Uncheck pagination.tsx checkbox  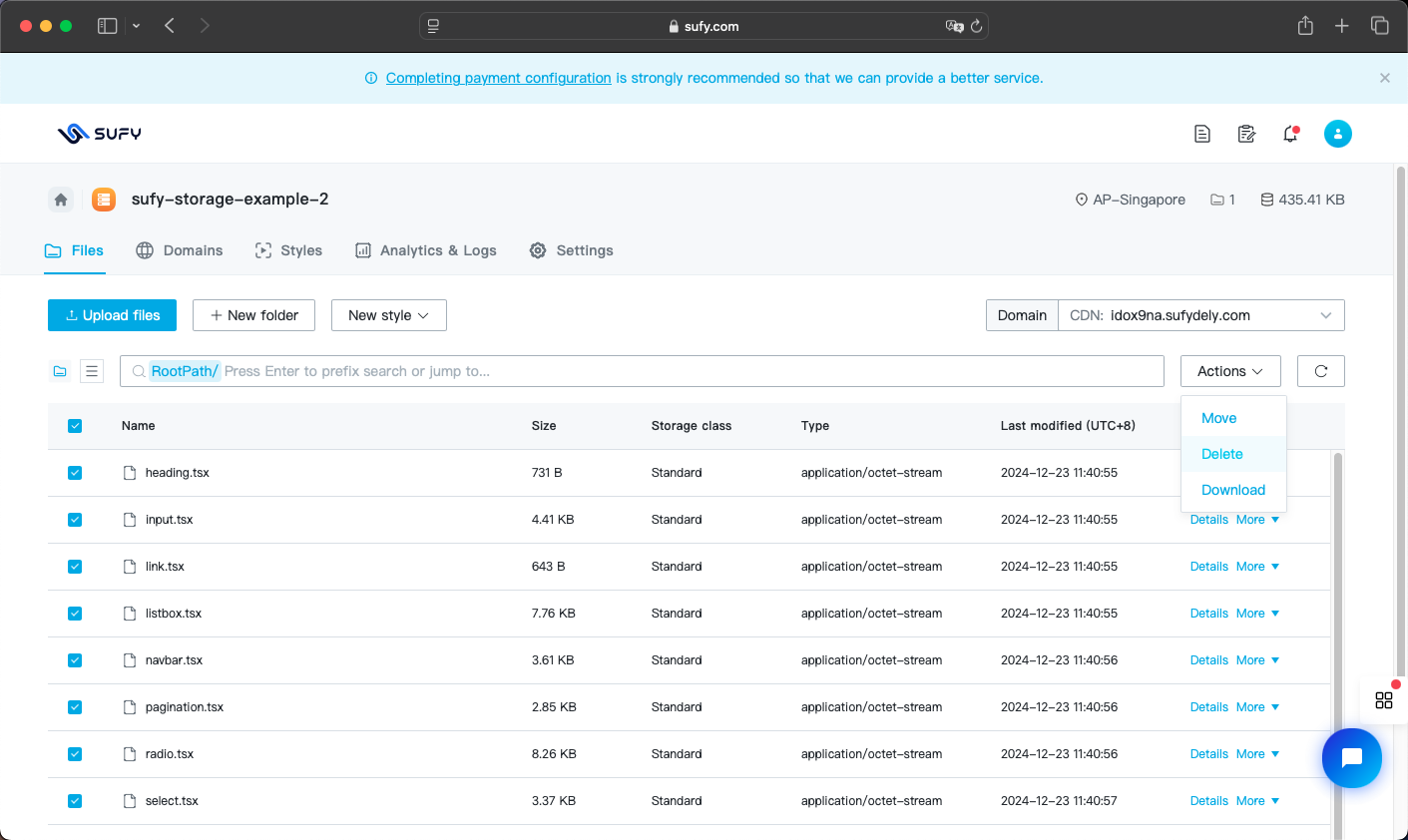tap(75, 707)
